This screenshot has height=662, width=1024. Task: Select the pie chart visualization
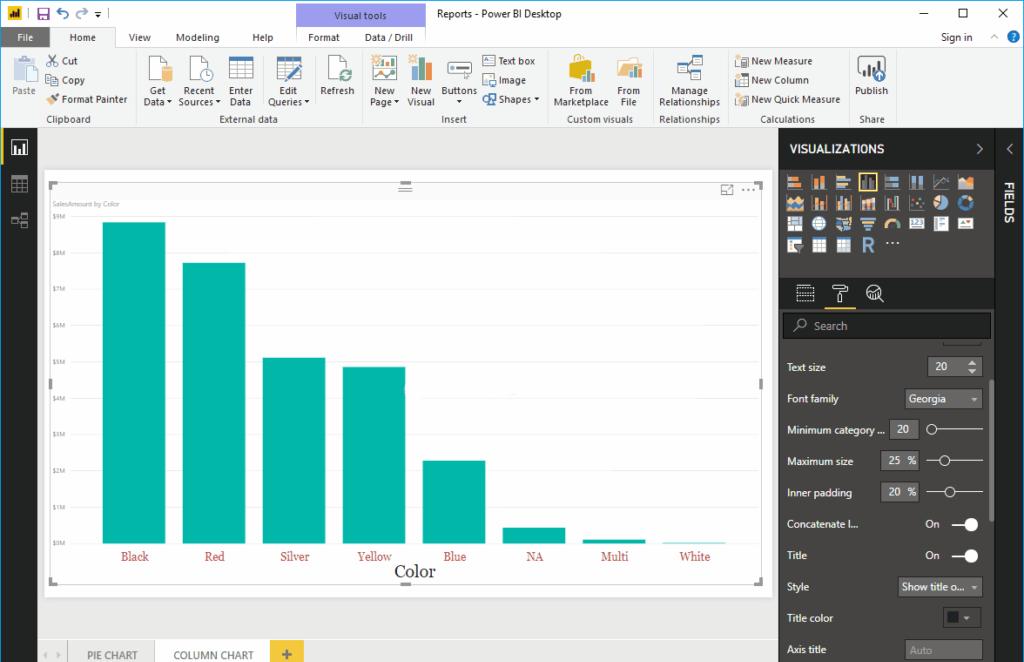941,203
